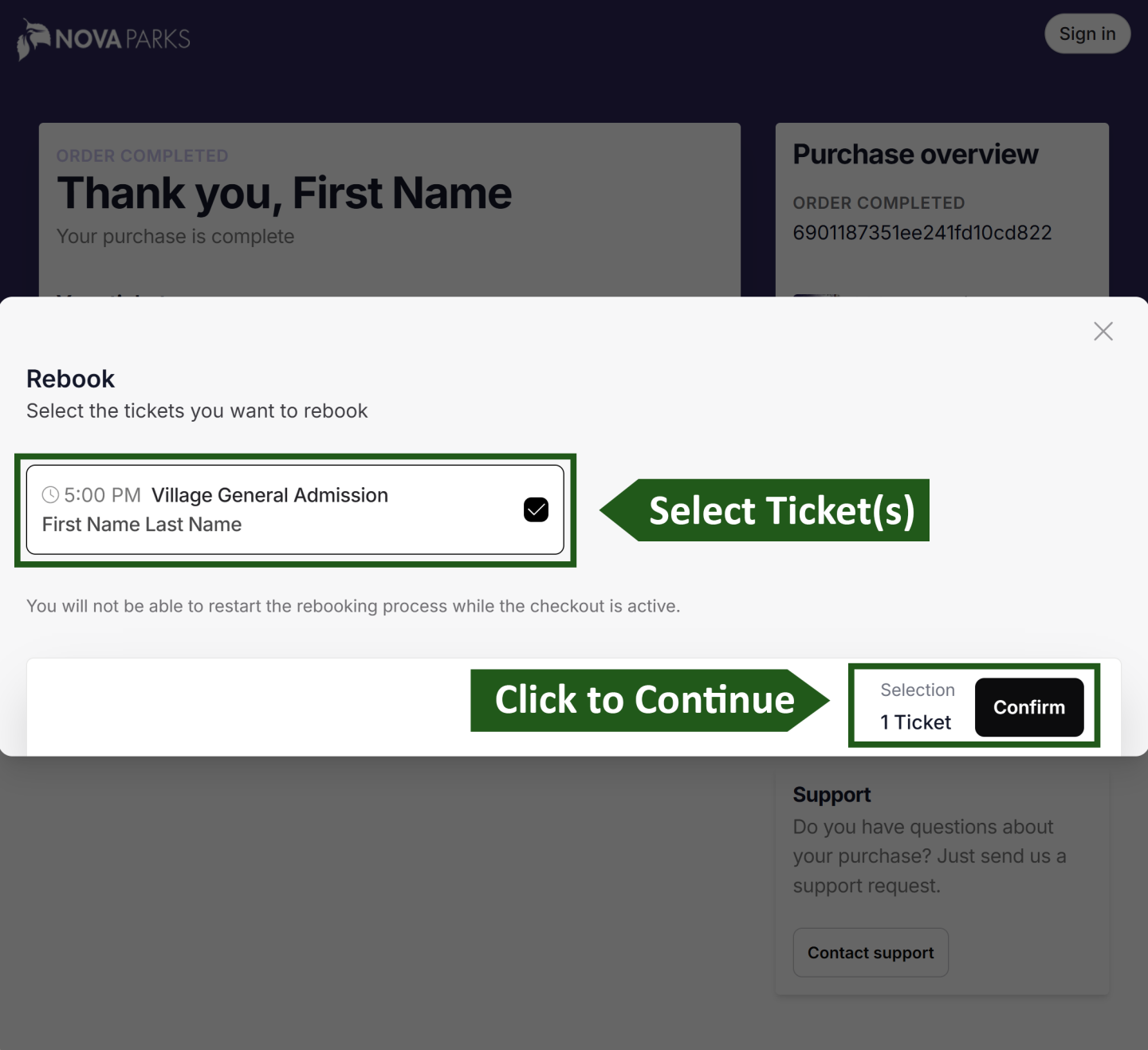1148x1050 pixels.
Task: Click the order ID 6901187351ee241fd10cd822
Action: coord(922,232)
